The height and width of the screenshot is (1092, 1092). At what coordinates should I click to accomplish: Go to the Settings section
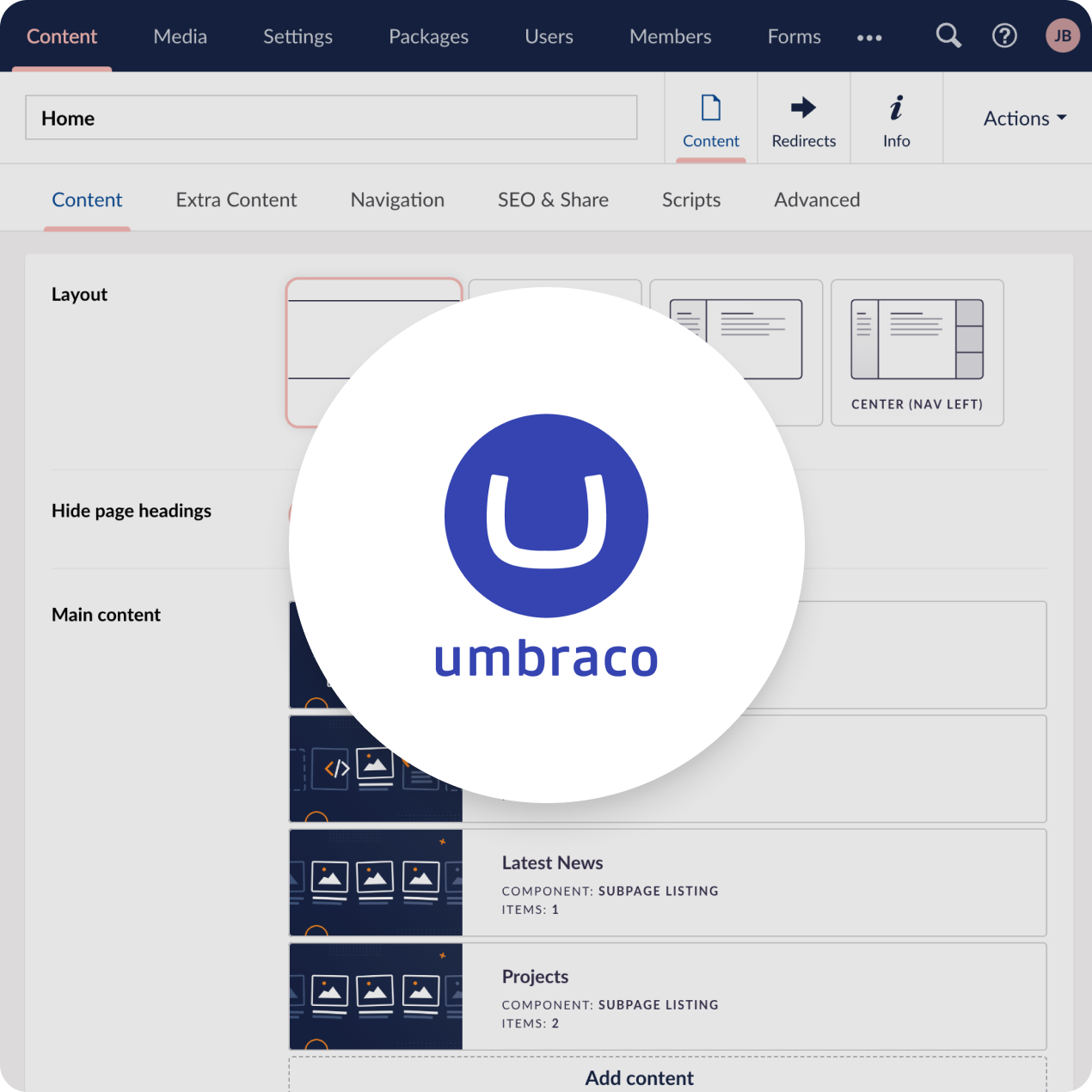tap(298, 36)
